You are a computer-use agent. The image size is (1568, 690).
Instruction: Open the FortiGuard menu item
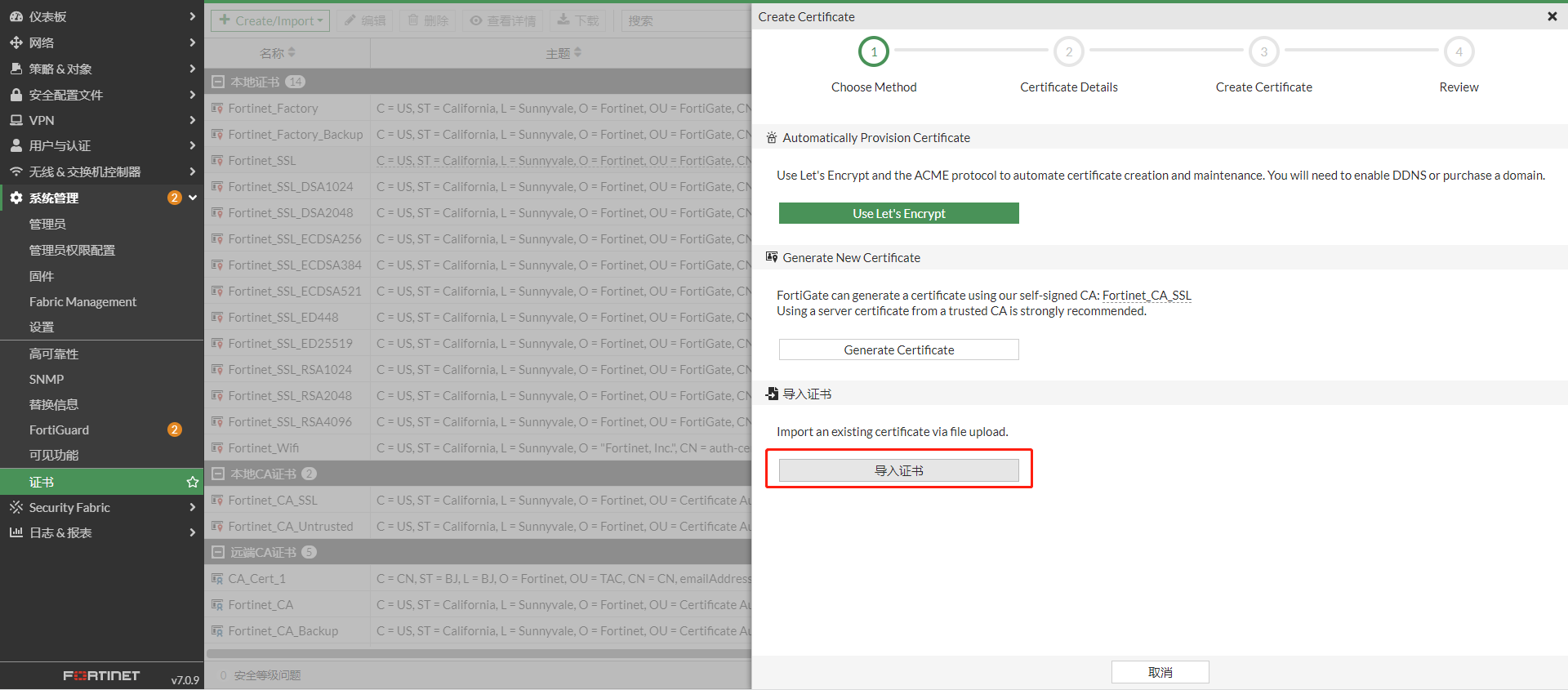pyautogui.click(x=59, y=430)
